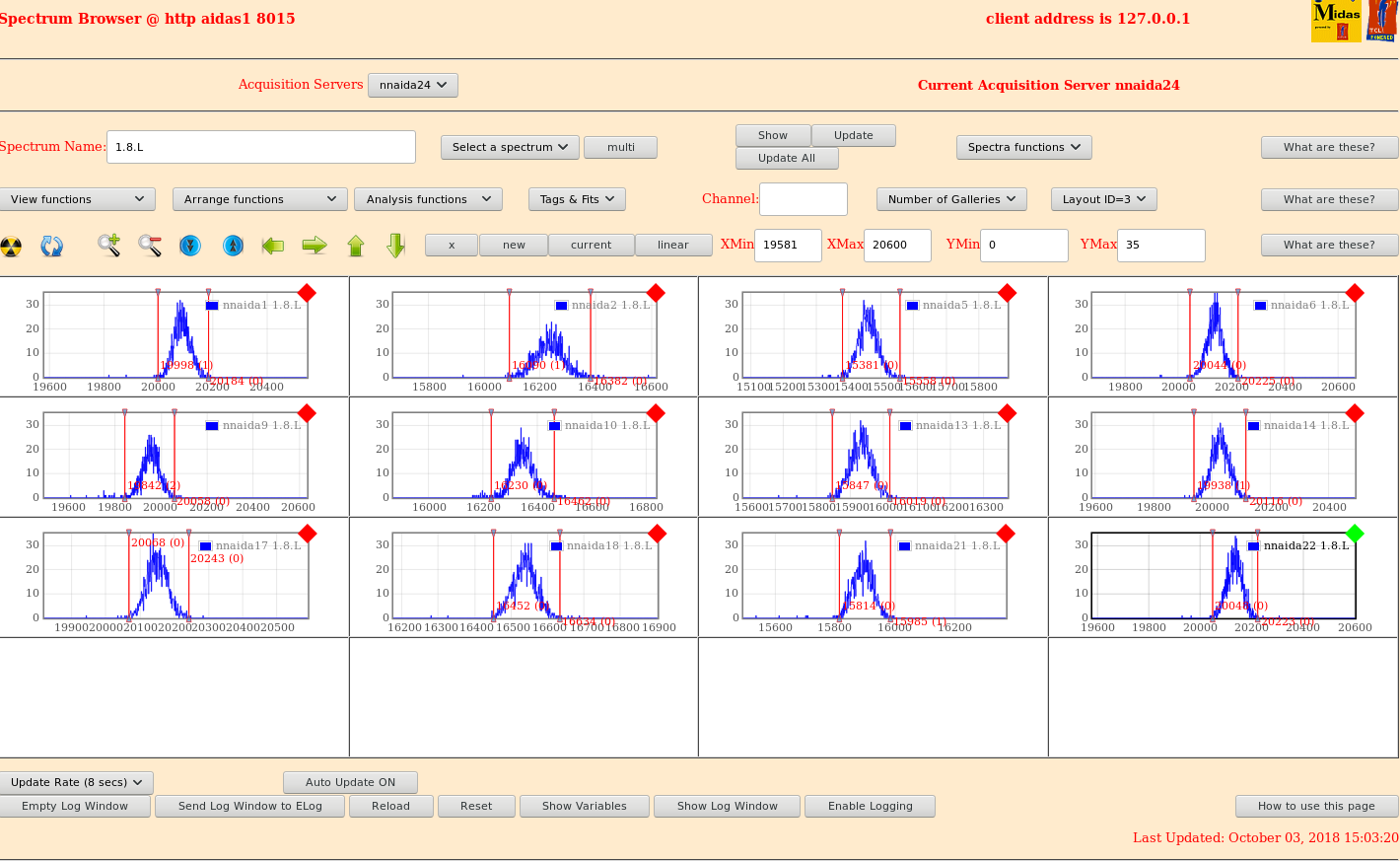Click What are these? beside Spectra functions
This screenshot has height=861, width=1400.
1329,147
